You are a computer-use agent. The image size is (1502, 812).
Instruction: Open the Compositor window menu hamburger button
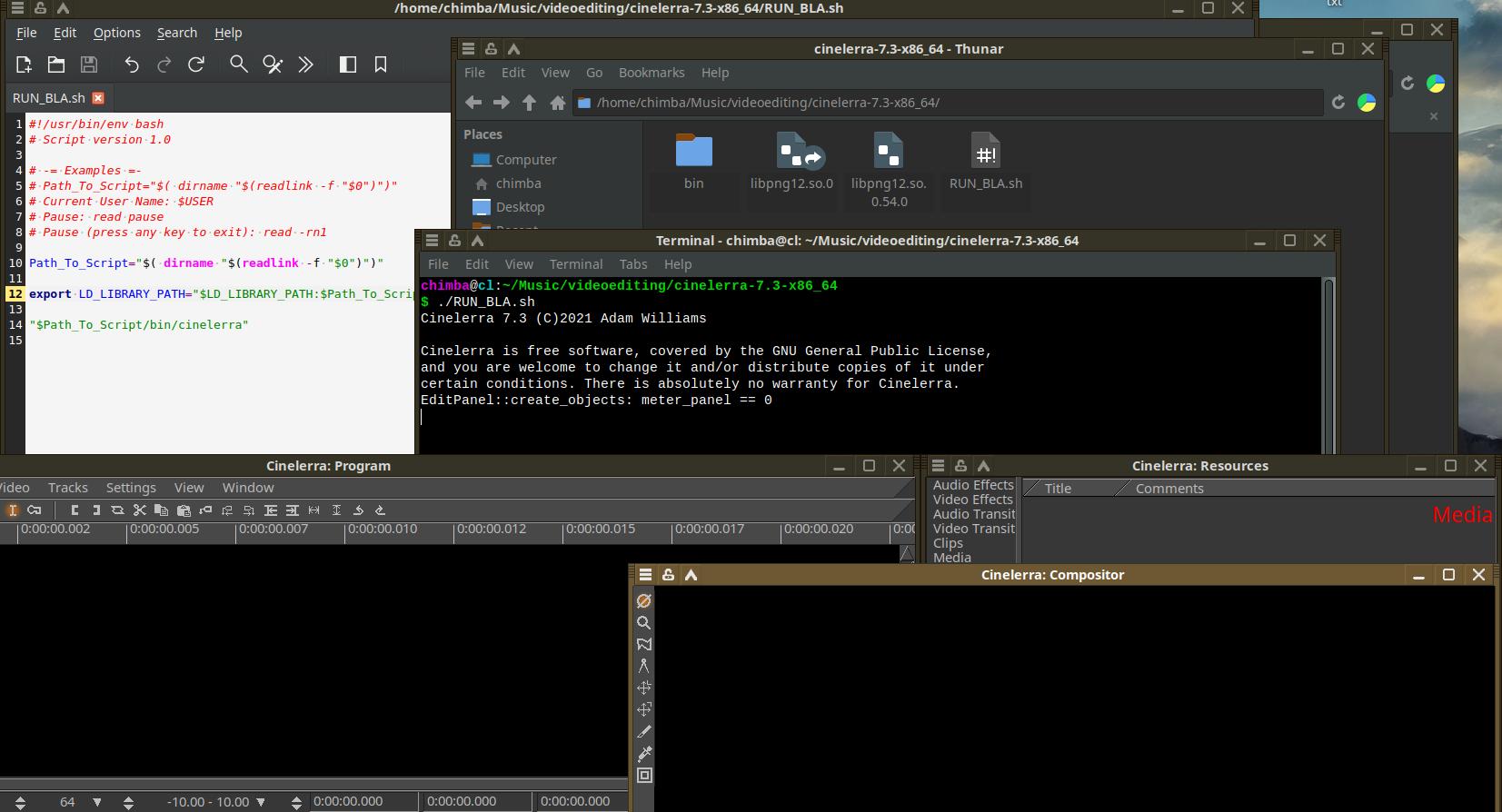point(645,575)
